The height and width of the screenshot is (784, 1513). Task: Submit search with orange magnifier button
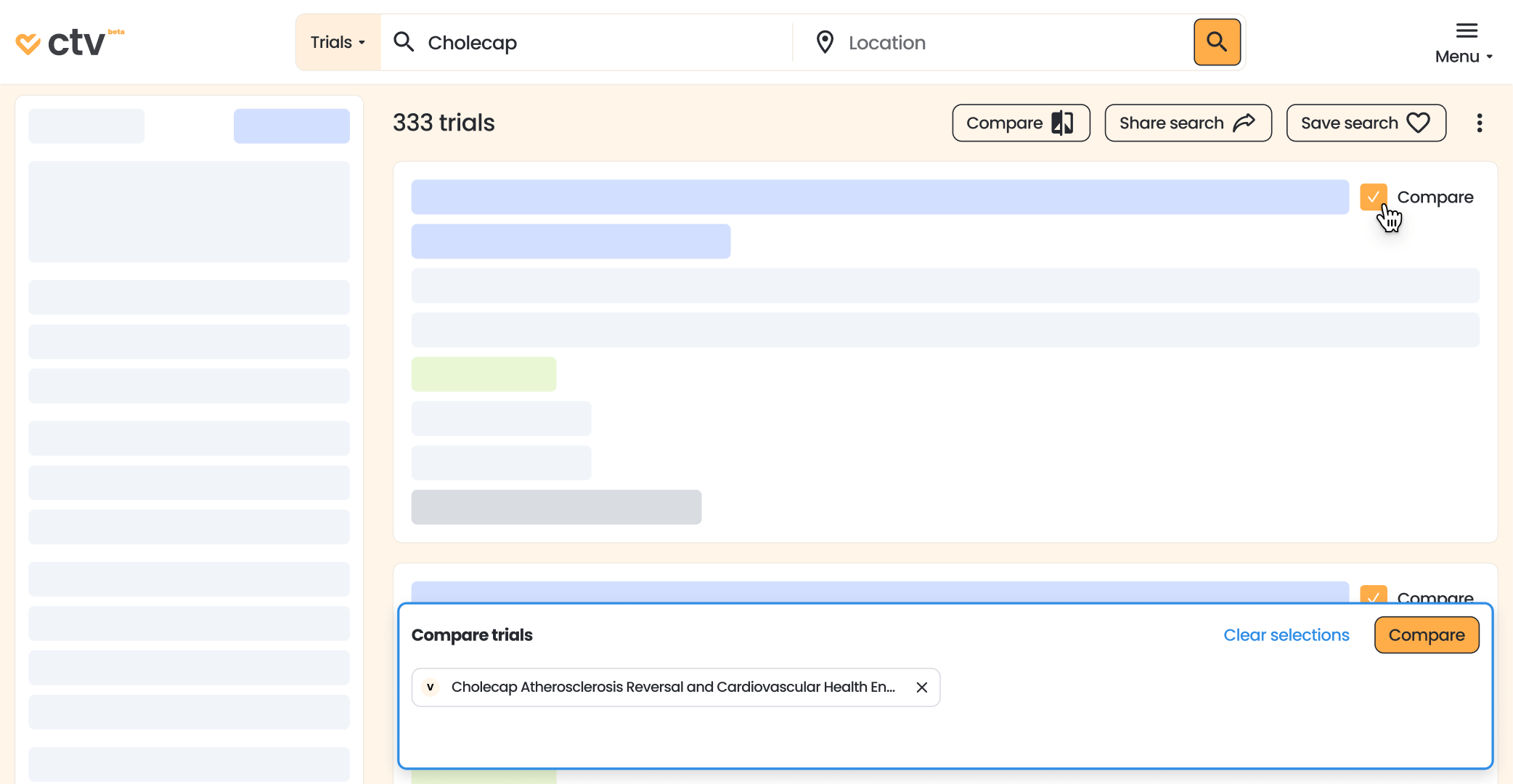pos(1217,42)
